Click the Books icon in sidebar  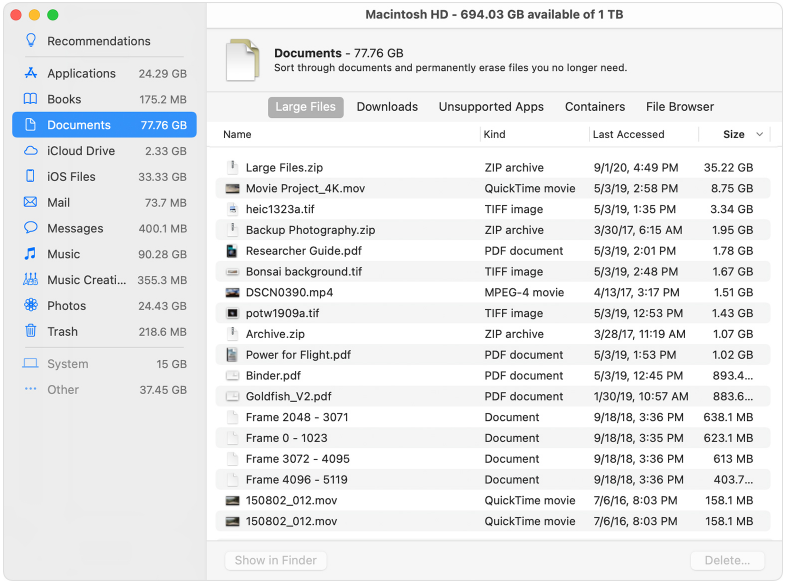point(30,99)
